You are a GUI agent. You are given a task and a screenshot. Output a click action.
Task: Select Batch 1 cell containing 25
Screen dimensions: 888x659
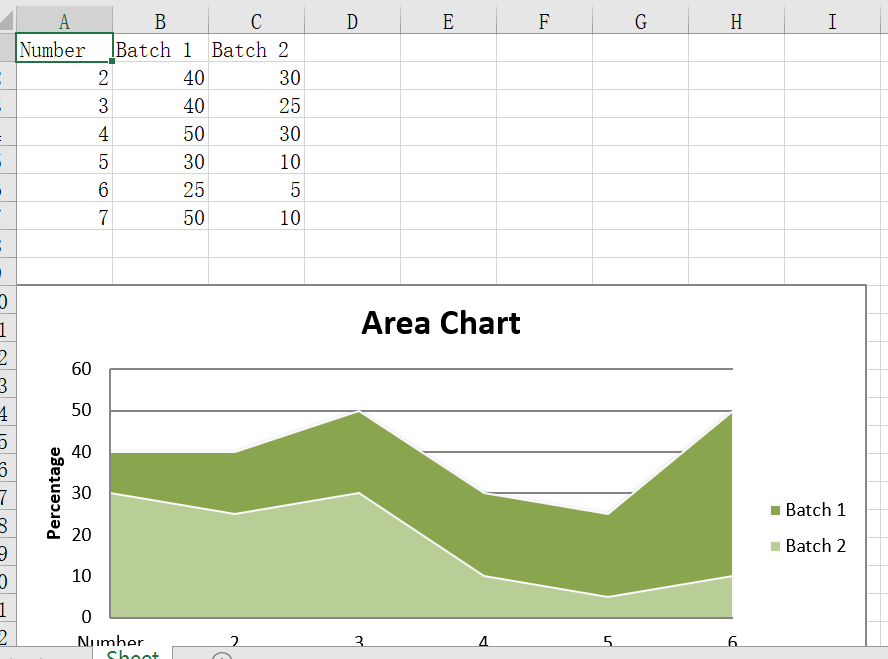(161, 188)
